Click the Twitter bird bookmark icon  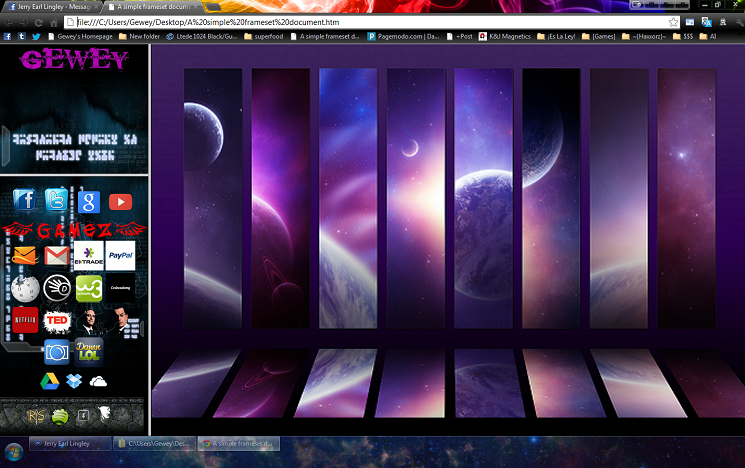pyautogui.click(x=36, y=36)
